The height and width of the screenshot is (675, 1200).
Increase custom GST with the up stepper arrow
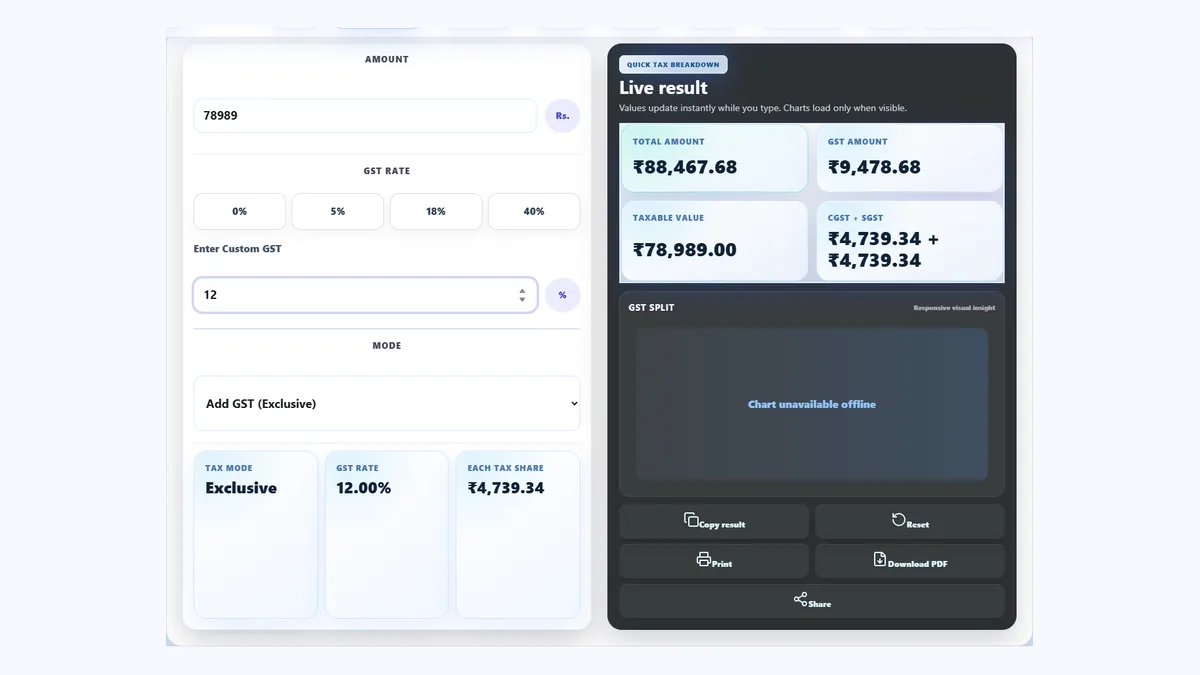click(522, 291)
